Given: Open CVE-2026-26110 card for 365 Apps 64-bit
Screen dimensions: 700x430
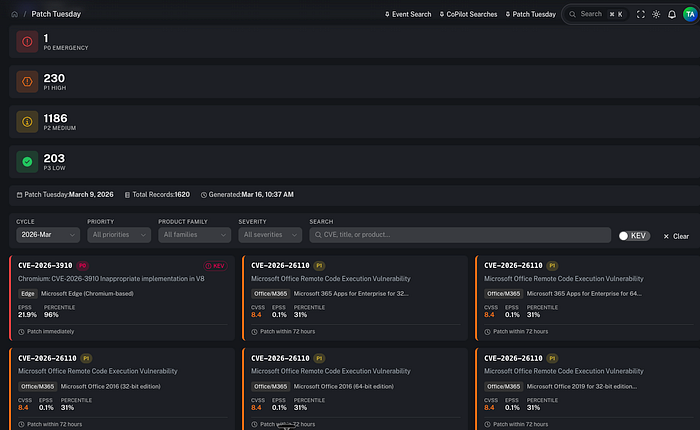Looking at the screenshot, I should click(513, 266).
